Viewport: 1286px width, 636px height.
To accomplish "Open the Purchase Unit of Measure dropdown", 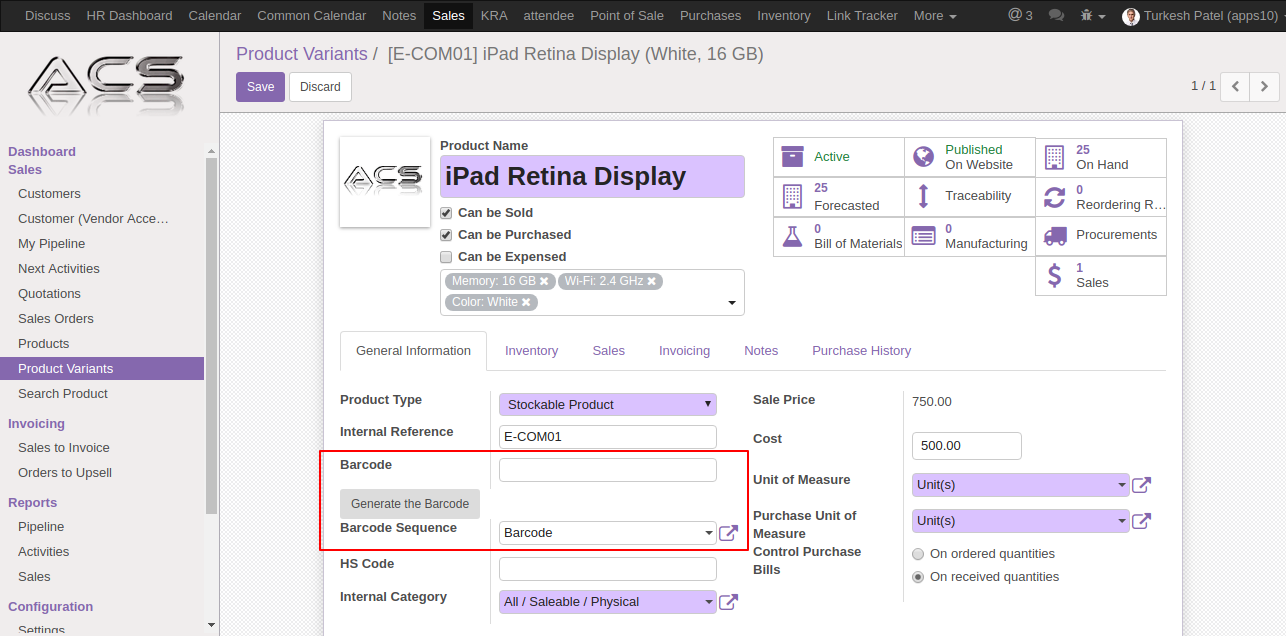I will pyautogui.click(x=1020, y=521).
